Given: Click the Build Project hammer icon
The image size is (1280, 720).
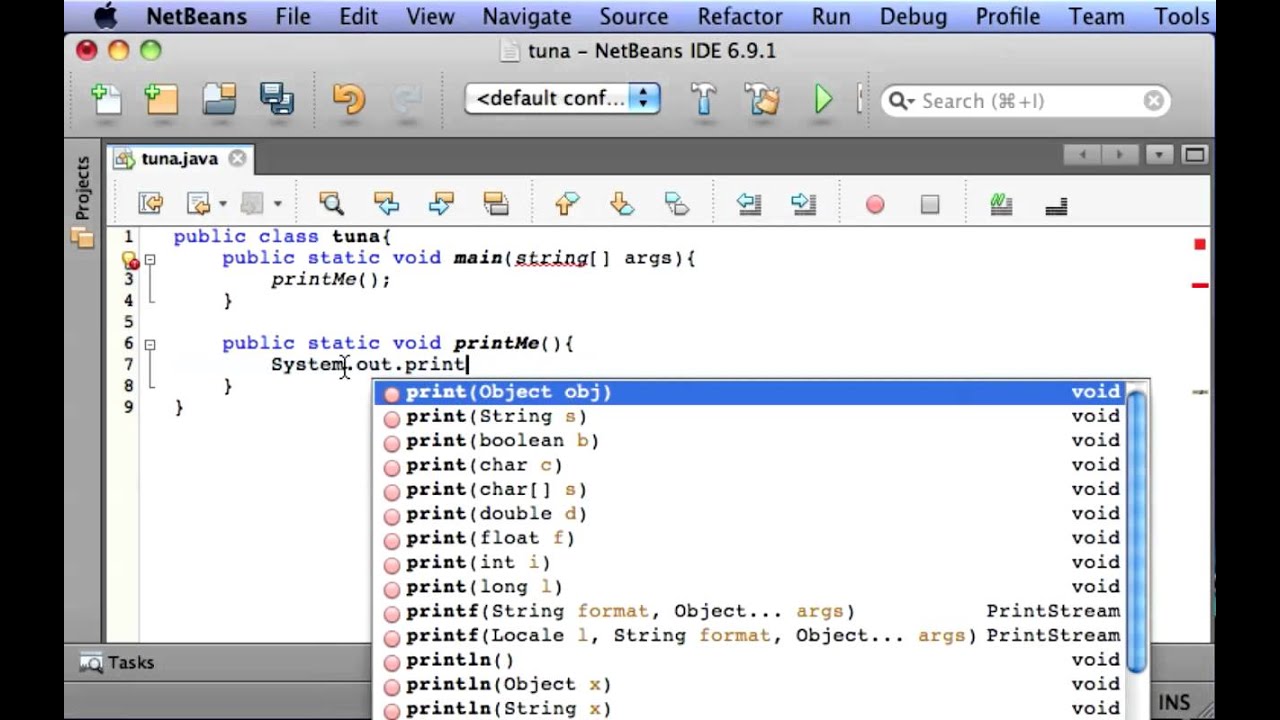Looking at the screenshot, I should pos(704,99).
